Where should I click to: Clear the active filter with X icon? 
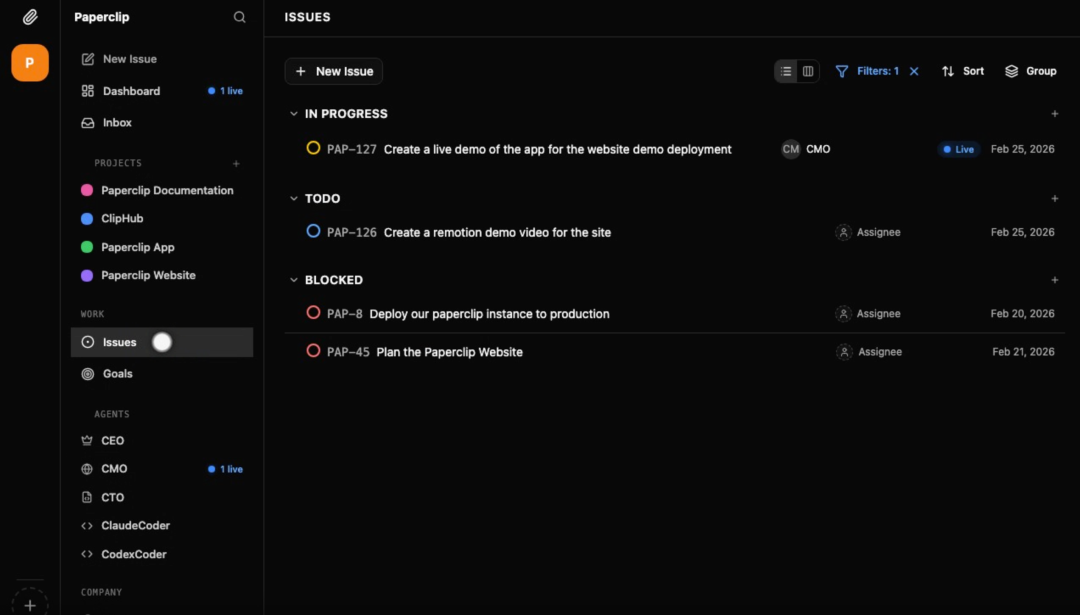[x=914, y=71]
